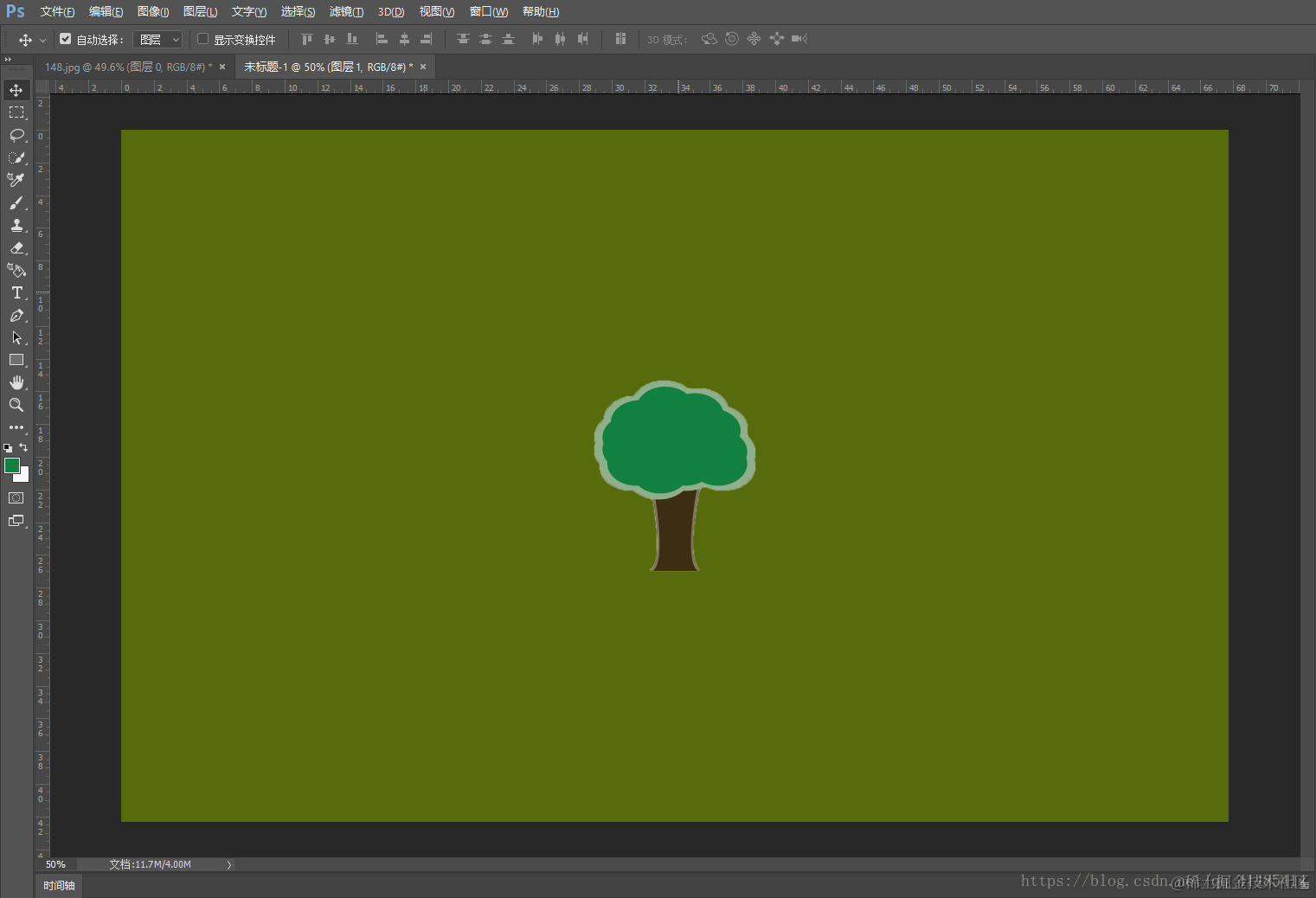Open the 图像(I) menu
The width and height of the screenshot is (1316, 898).
click(153, 11)
